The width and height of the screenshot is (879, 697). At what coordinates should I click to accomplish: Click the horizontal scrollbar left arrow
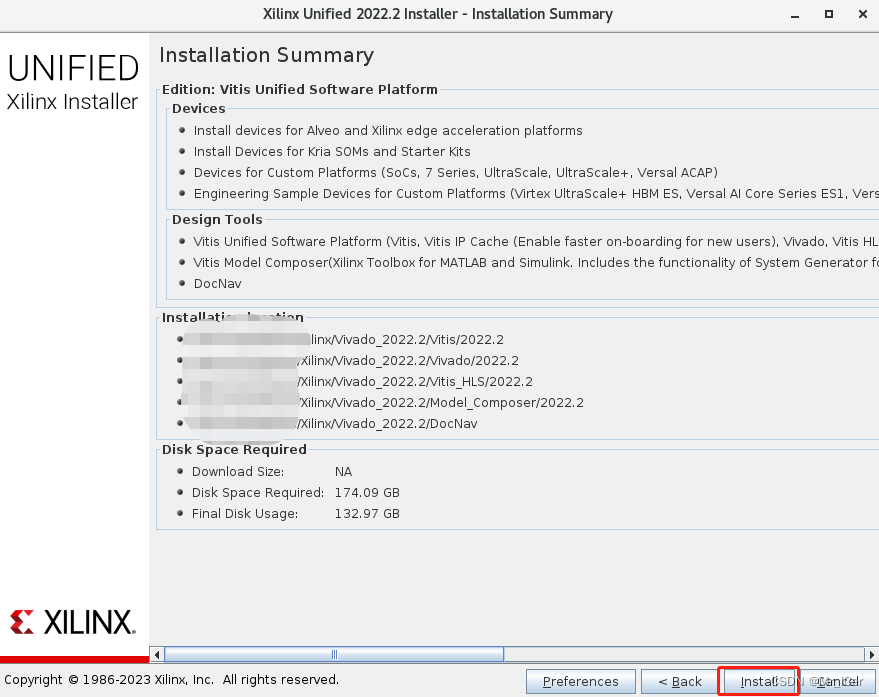point(157,654)
